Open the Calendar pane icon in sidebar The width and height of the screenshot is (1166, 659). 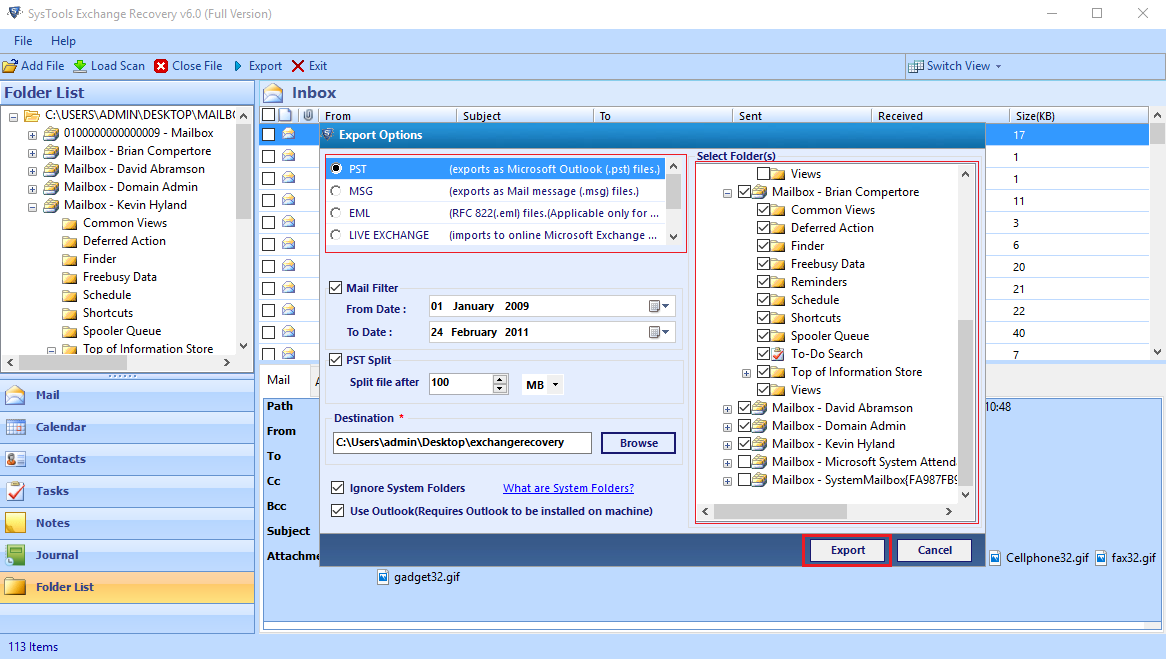click(x=16, y=427)
